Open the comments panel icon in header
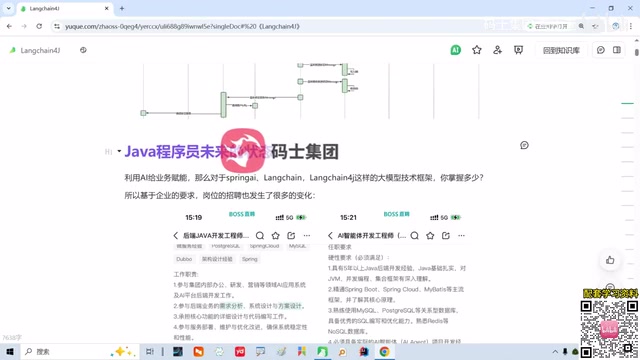The image size is (640, 360). (x=601, y=50)
